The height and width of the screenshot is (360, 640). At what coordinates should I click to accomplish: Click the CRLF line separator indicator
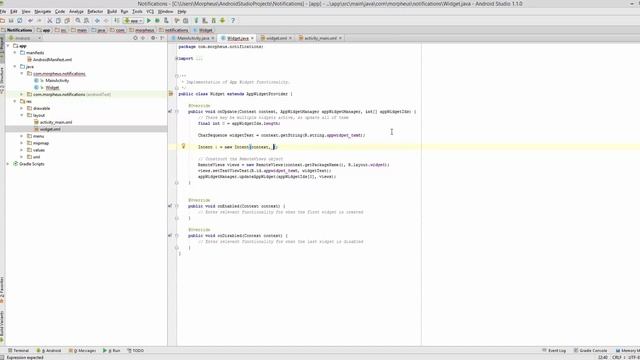click(x=618, y=357)
